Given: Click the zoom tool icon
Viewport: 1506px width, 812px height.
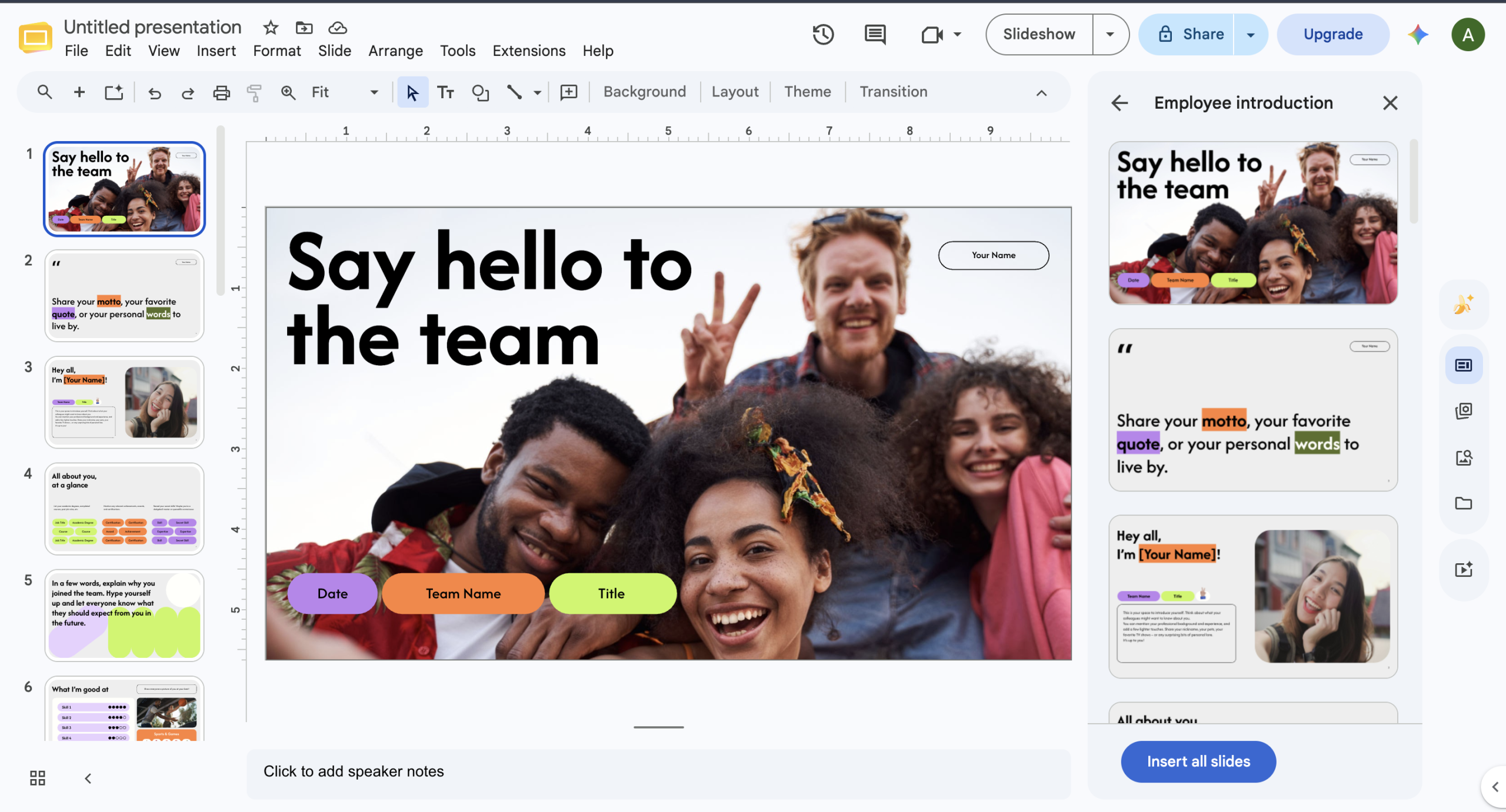Looking at the screenshot, I should tap(288, 92).
